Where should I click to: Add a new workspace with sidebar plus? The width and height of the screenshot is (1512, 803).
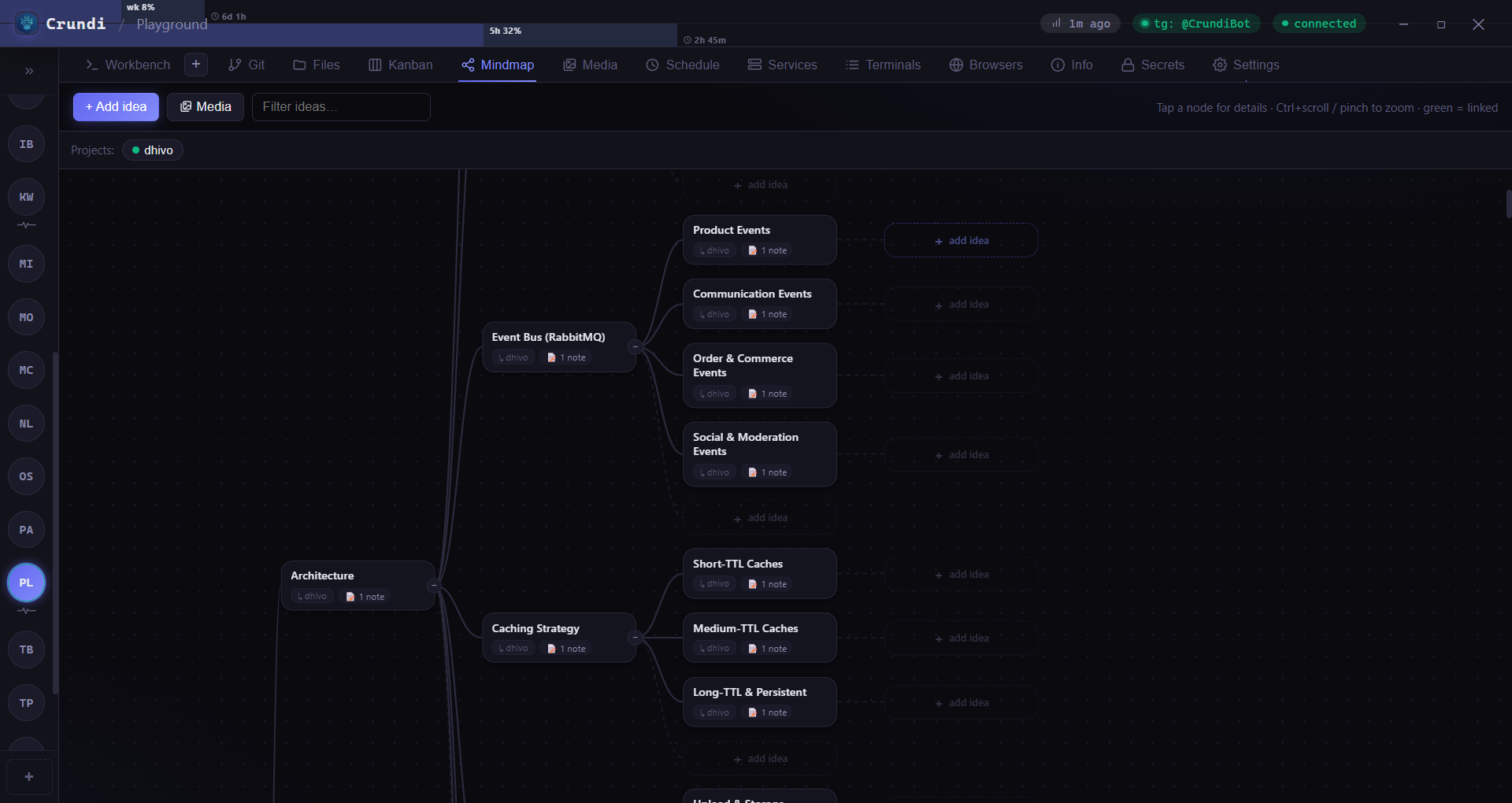29,777
